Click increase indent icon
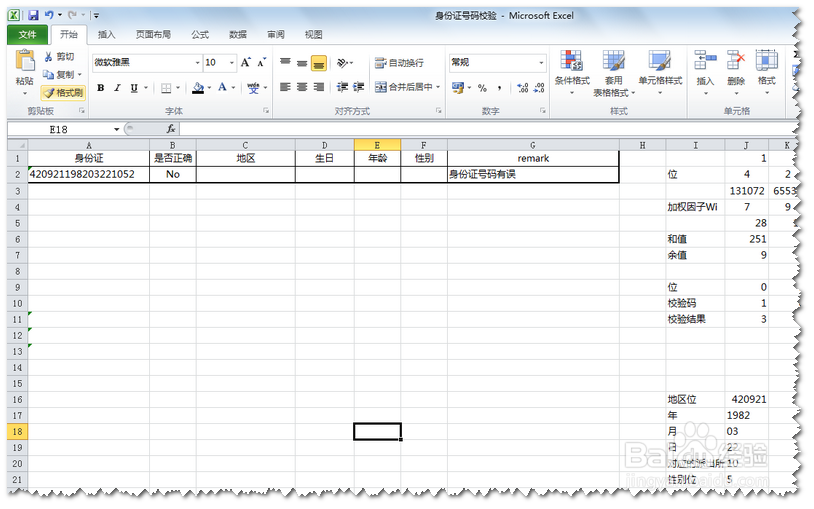The height and width of the screenshot is (509, 814). point(358,87)
